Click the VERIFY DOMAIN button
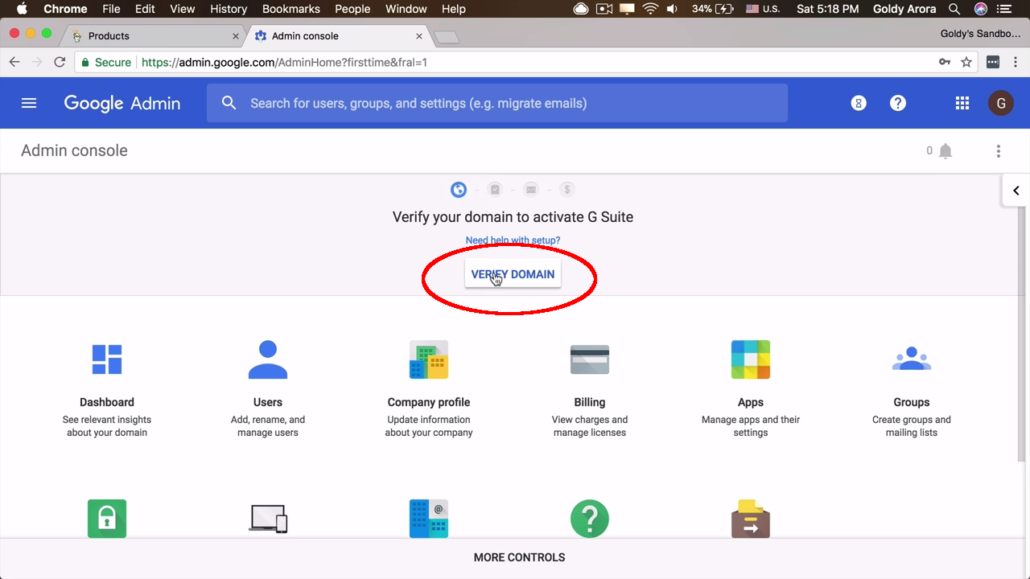Image resolution: width=1030 pixels, height=579 pixels. 512,274
